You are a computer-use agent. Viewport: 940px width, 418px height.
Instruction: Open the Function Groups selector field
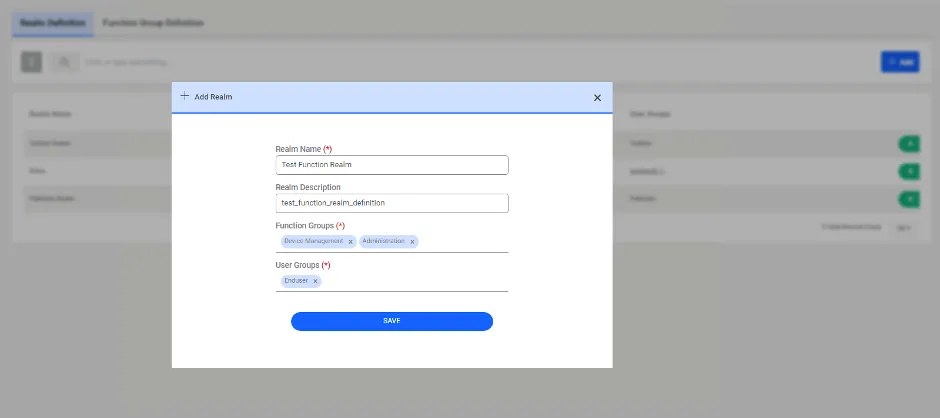pos(392,242)
